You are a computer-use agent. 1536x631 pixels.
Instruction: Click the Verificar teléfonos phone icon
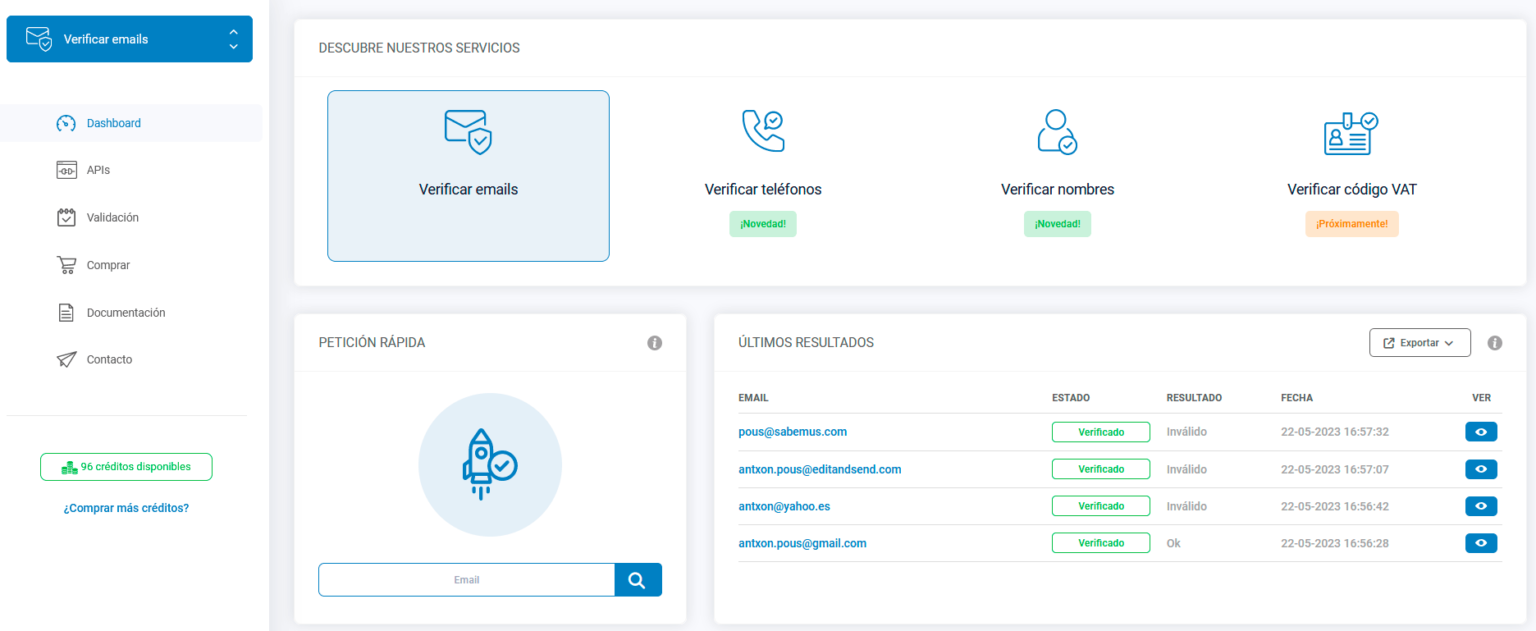[763, 131]
